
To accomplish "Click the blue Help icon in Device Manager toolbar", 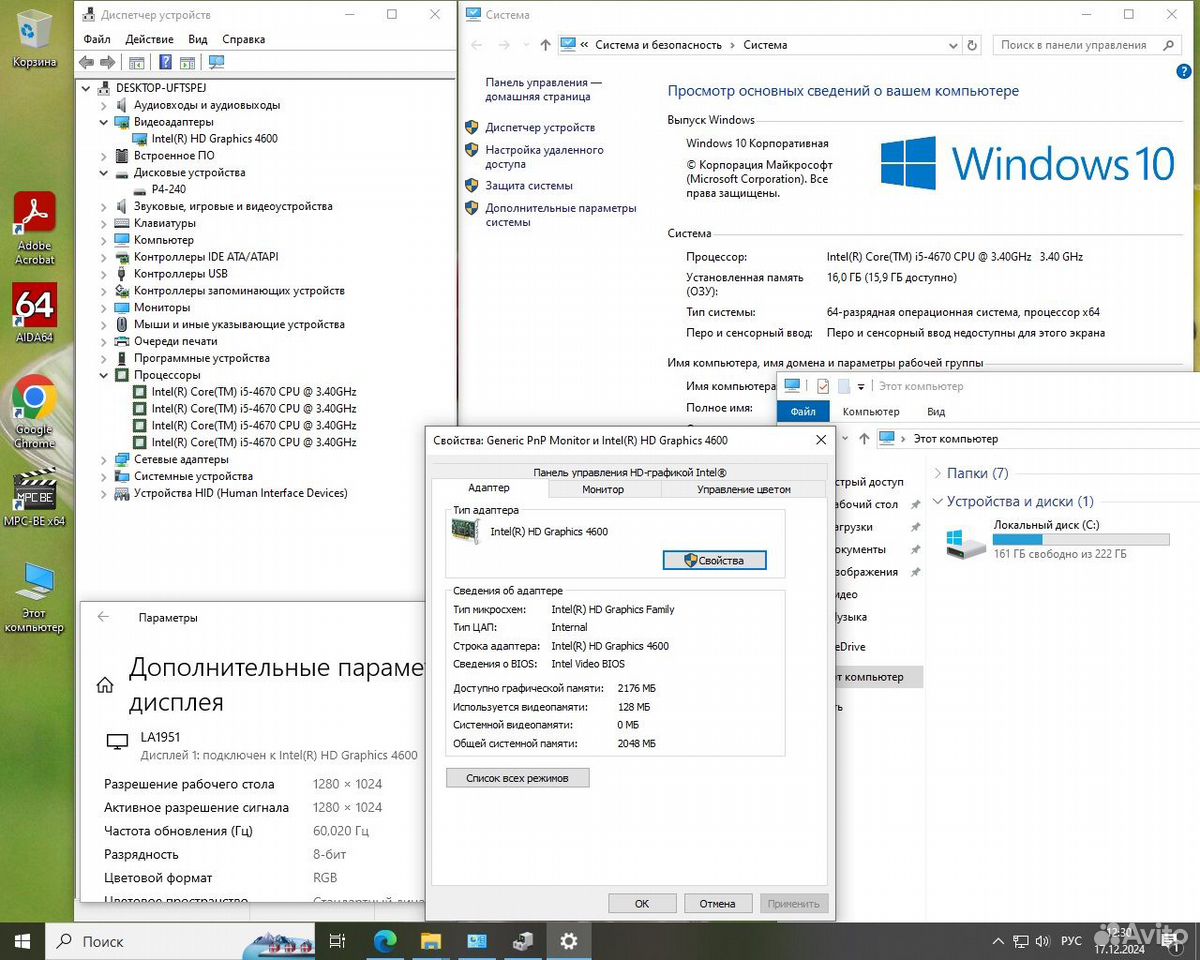I will (165, 62).
